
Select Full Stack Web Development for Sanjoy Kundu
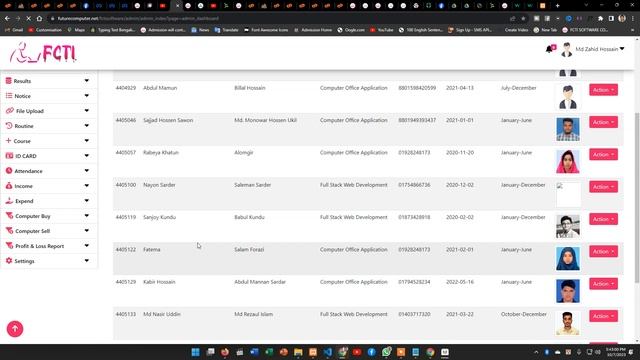click(x=353, y=217)
